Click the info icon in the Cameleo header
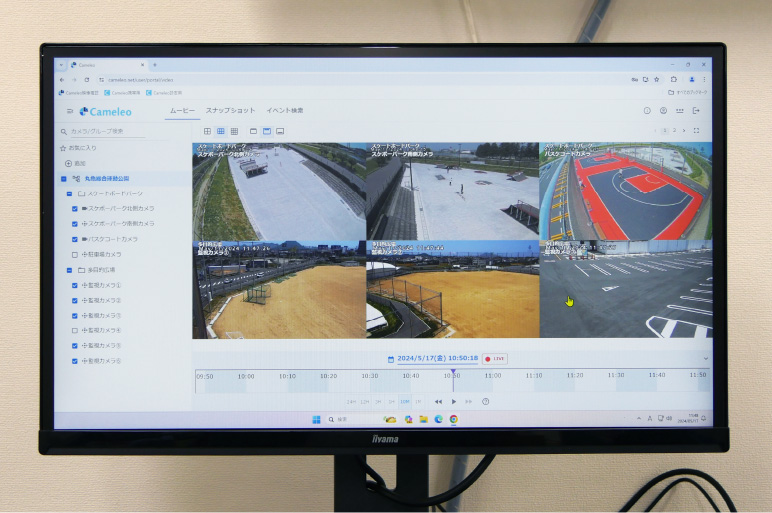Image resolution: width=772 pixels, height=513 pixels. tap(647, 111)
